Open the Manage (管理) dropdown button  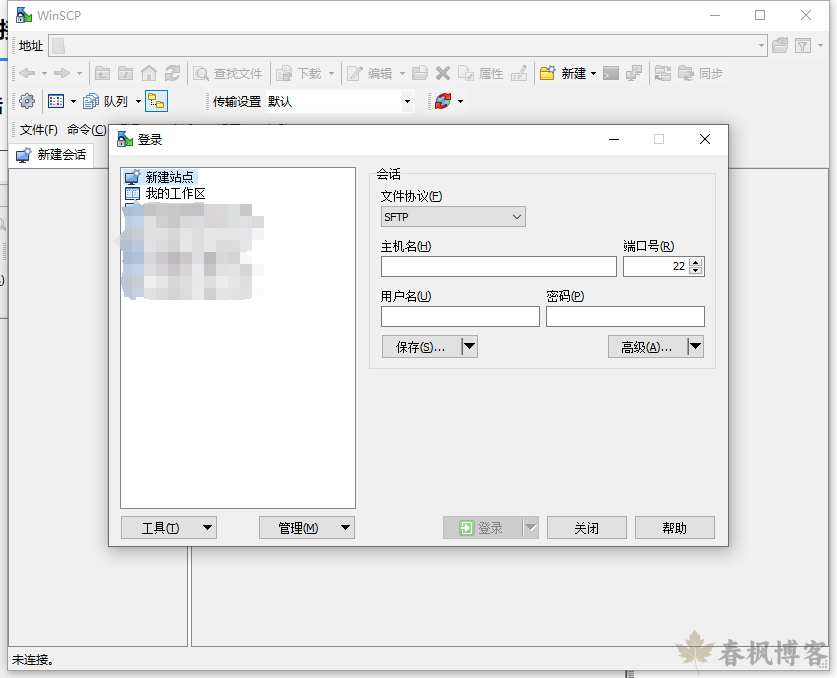pos(307,527)
